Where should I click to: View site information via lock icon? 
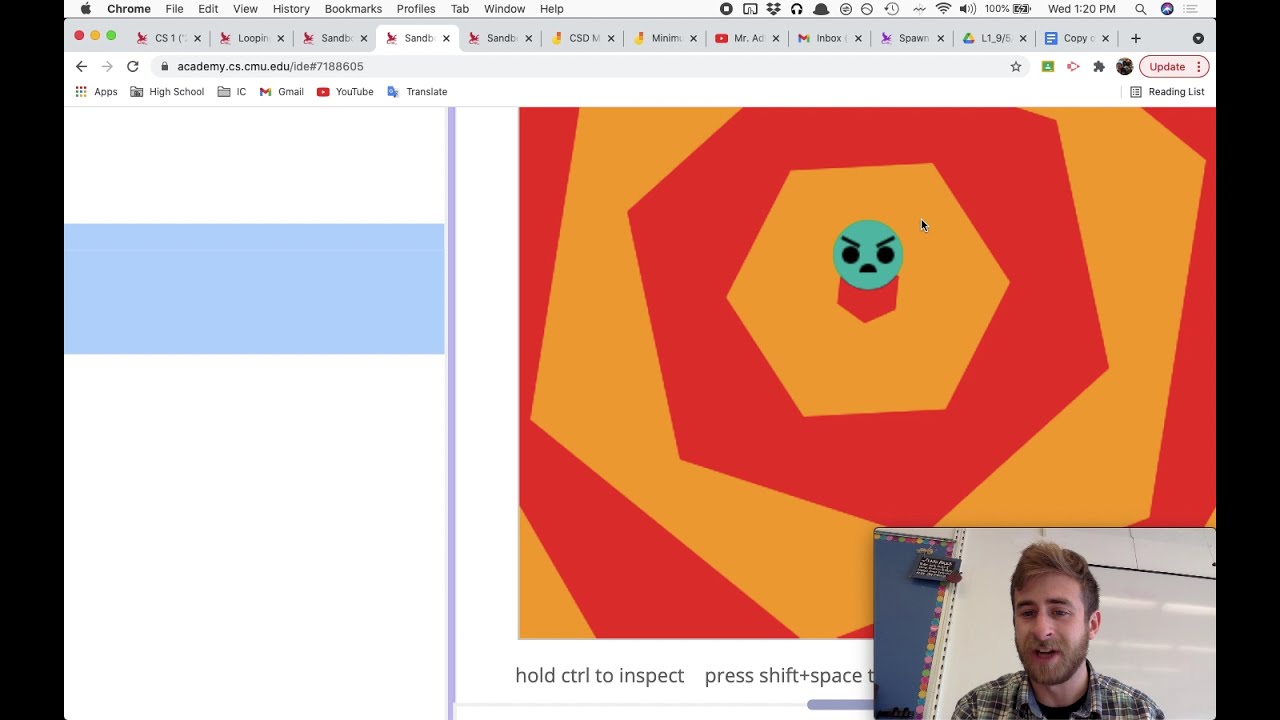(164, 66)
